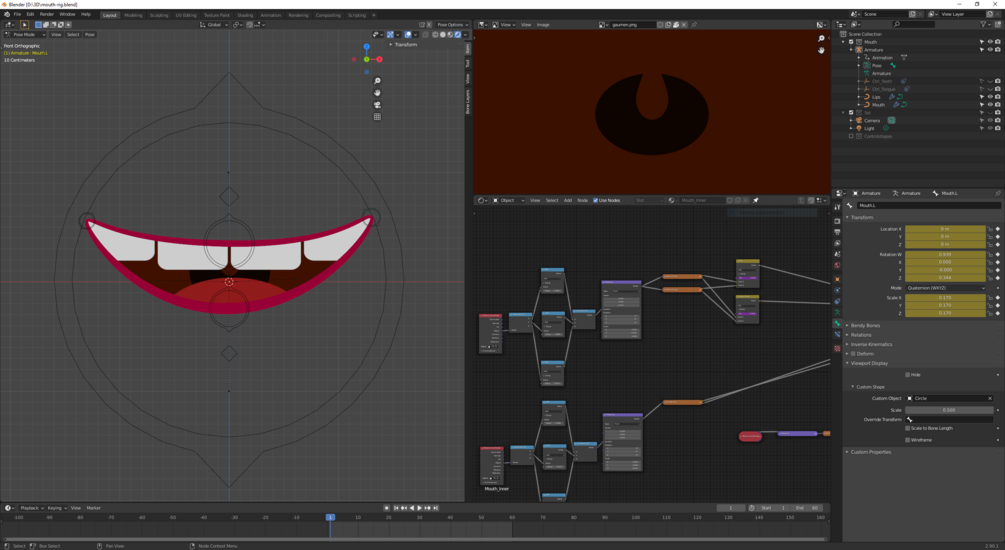Toggle visibility eye for Mouth collection
Screen dimensions: 1005x550
(989, 42)
